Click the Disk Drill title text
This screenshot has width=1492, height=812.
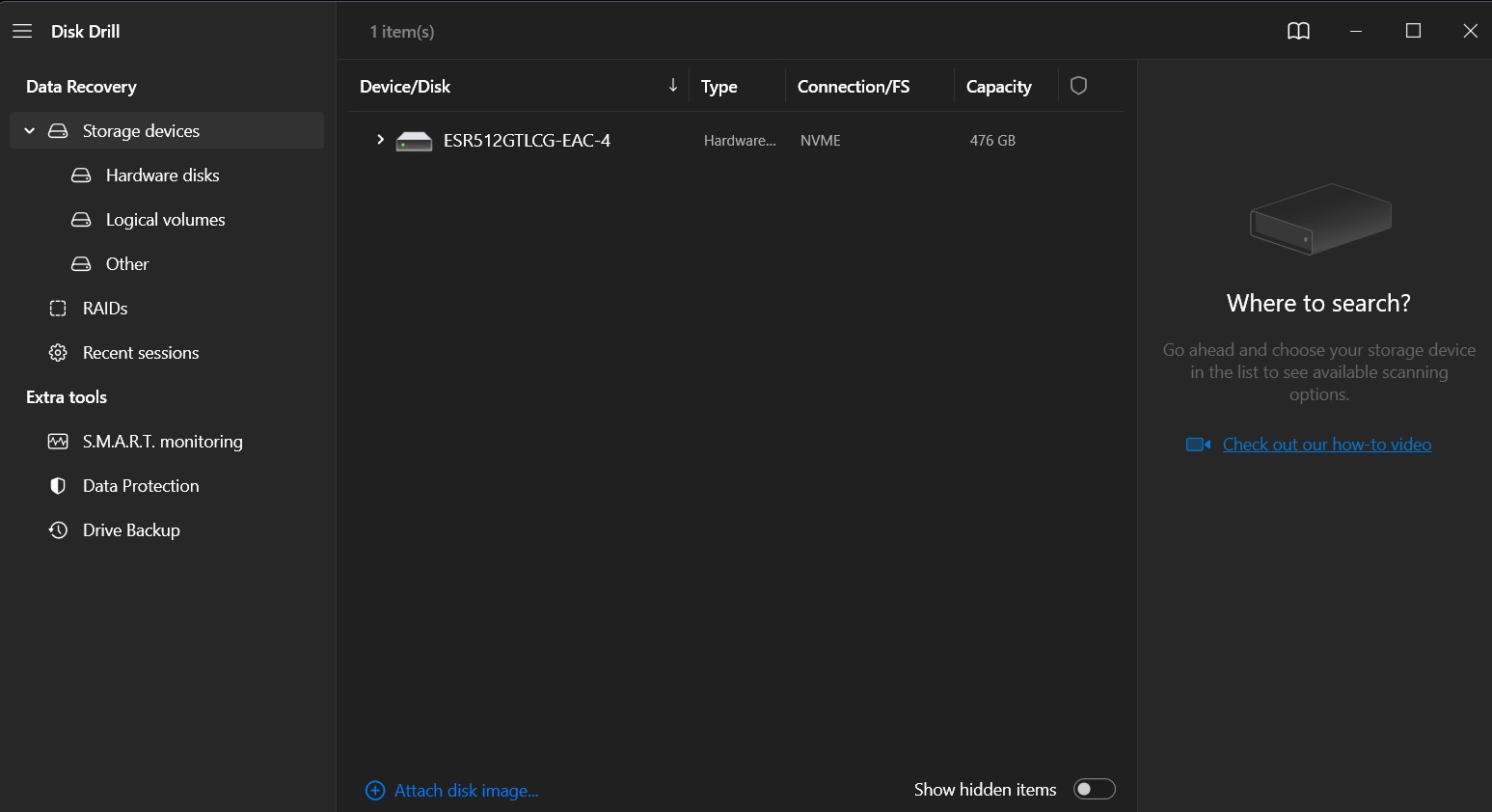click(x=86, y=31)
